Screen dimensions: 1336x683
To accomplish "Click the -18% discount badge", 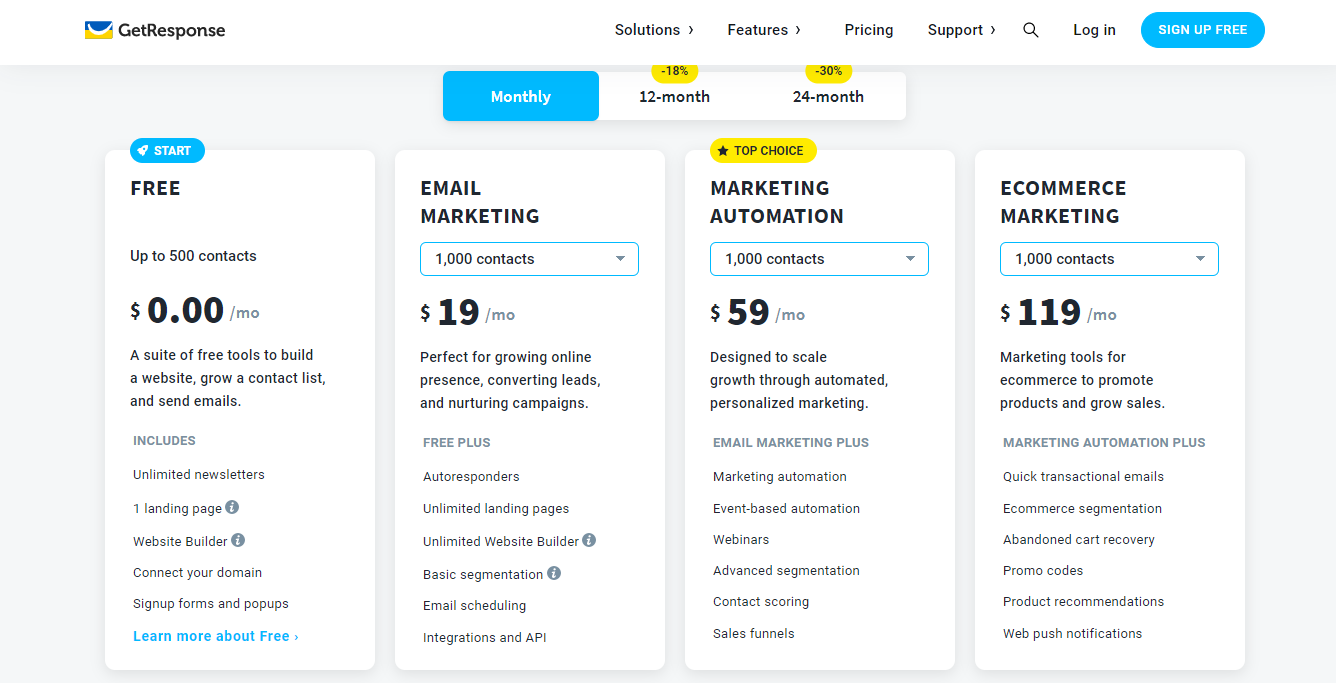I will 675,71.
